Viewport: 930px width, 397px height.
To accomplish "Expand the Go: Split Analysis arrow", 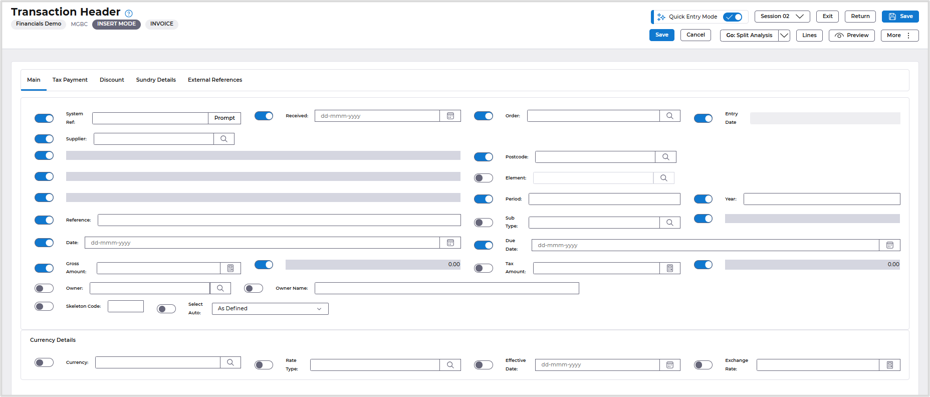I will [x=784, y=36].
